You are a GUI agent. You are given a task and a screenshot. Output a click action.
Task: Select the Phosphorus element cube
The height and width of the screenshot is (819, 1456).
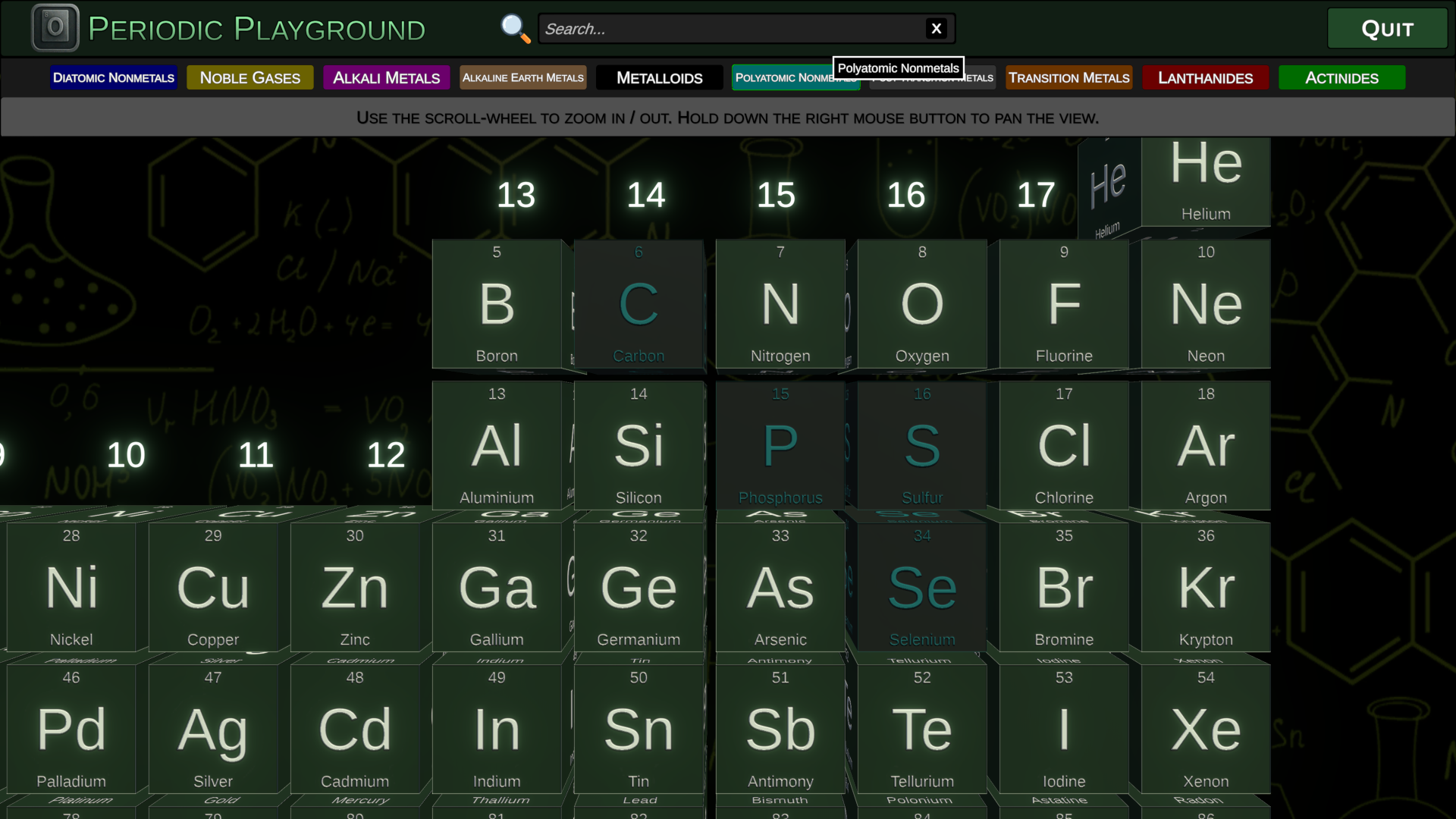coord(780,446)
